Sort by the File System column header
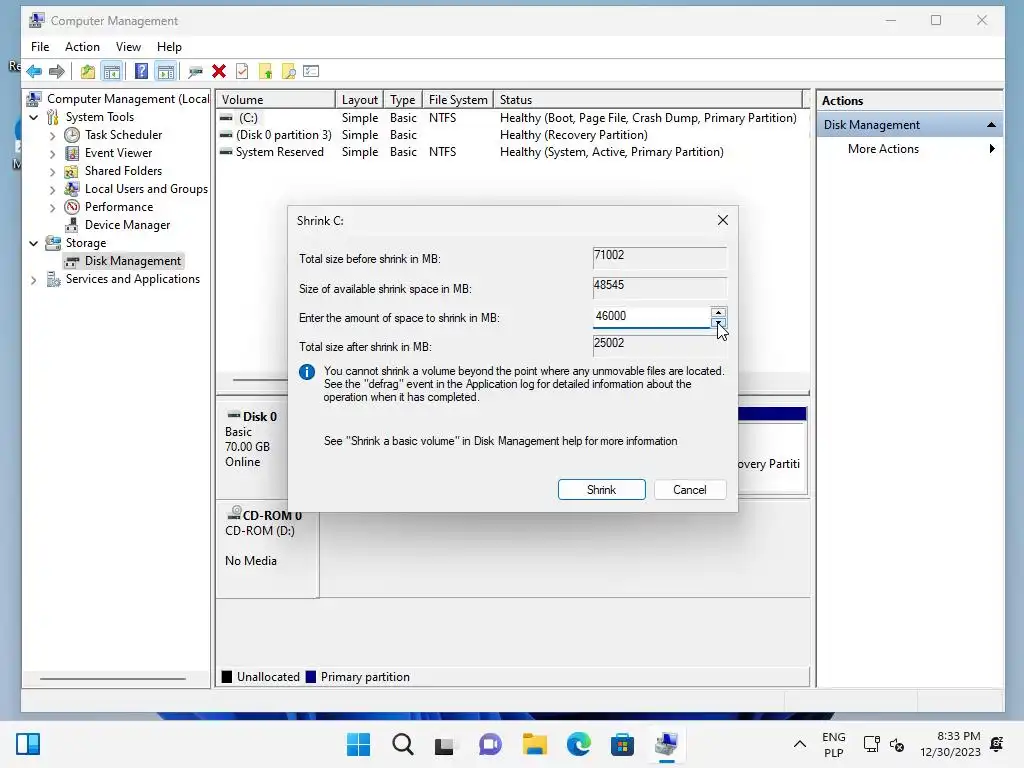The image size is (1024, 768). click(458, 99)
